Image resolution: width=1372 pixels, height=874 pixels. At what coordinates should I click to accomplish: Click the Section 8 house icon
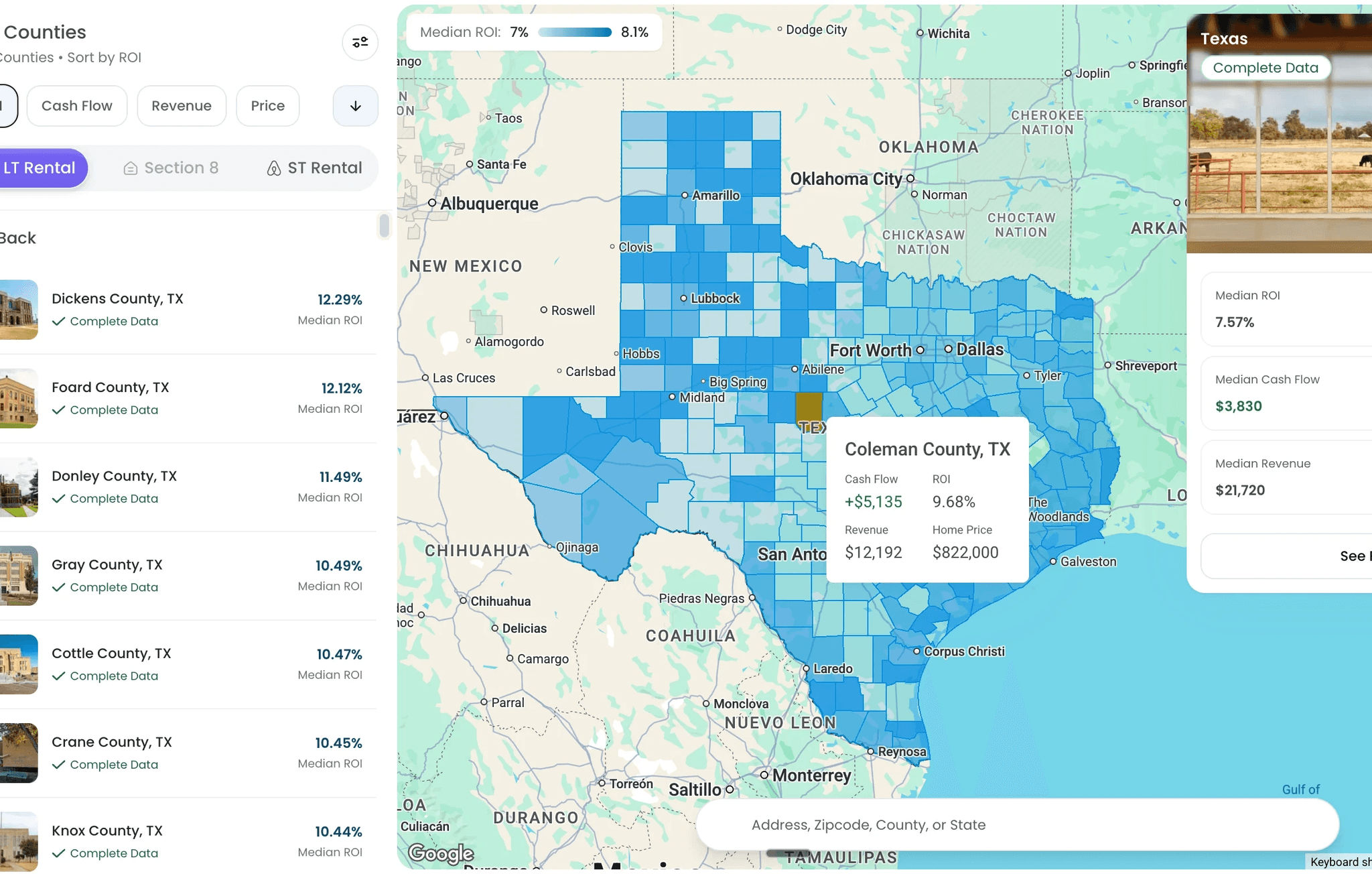pyautogui.click(x=131, y=168)
